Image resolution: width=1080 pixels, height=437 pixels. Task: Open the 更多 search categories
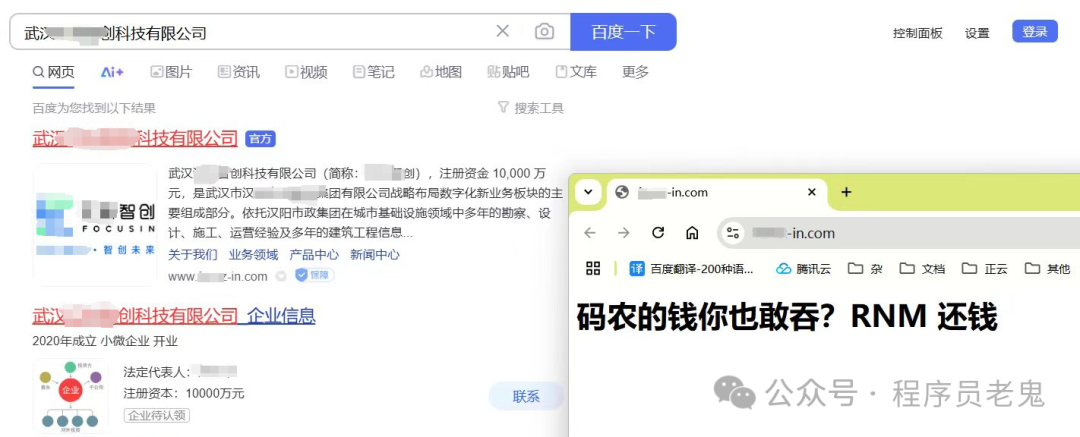tap(635, 72)
